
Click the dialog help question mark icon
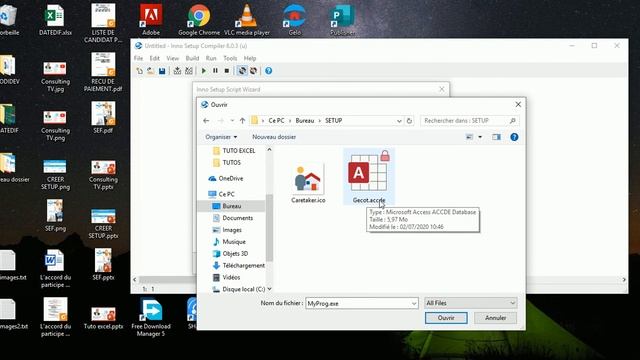[514, 137]
